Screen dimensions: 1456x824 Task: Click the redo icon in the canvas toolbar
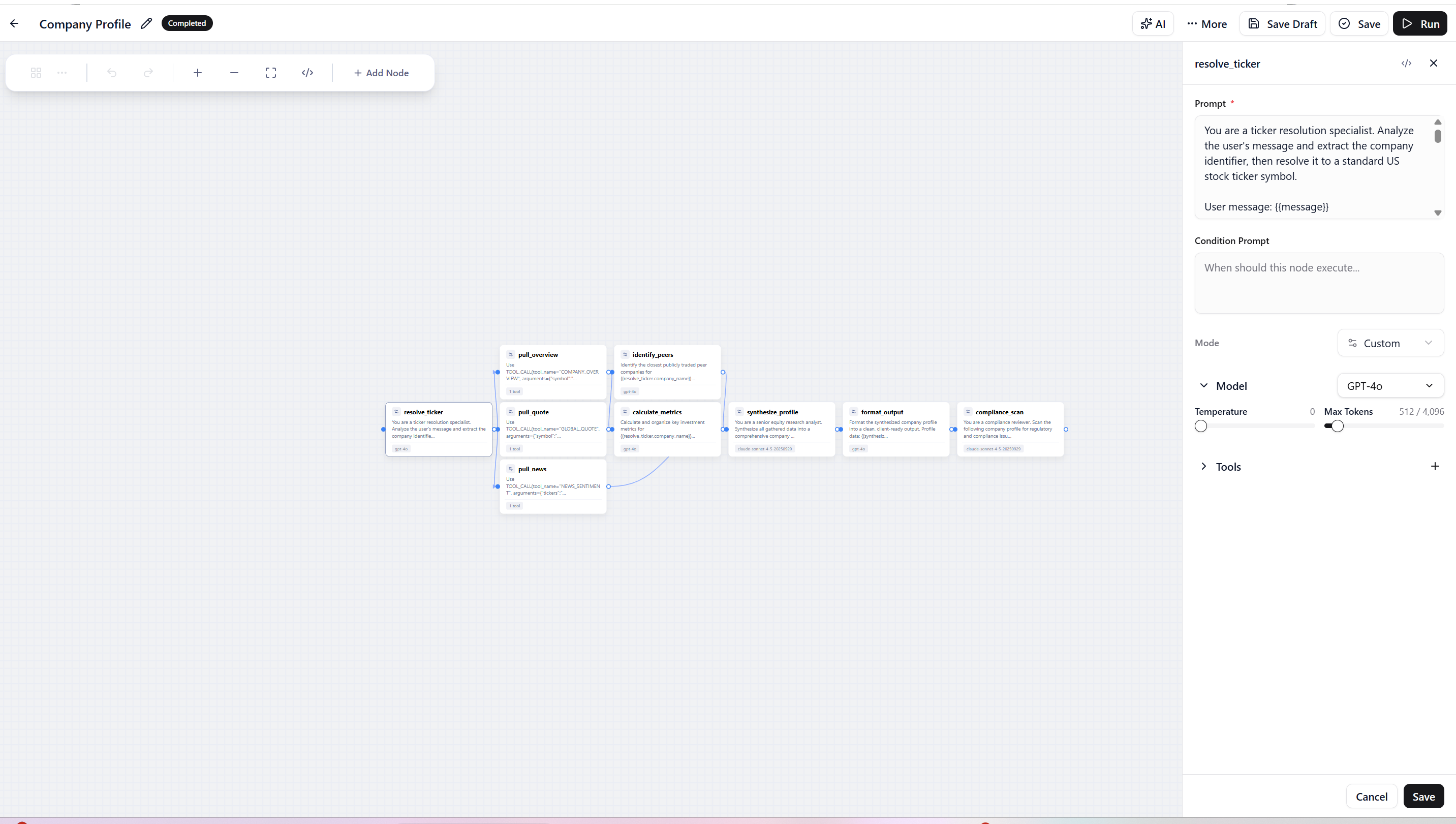click(x=148, y=73)
